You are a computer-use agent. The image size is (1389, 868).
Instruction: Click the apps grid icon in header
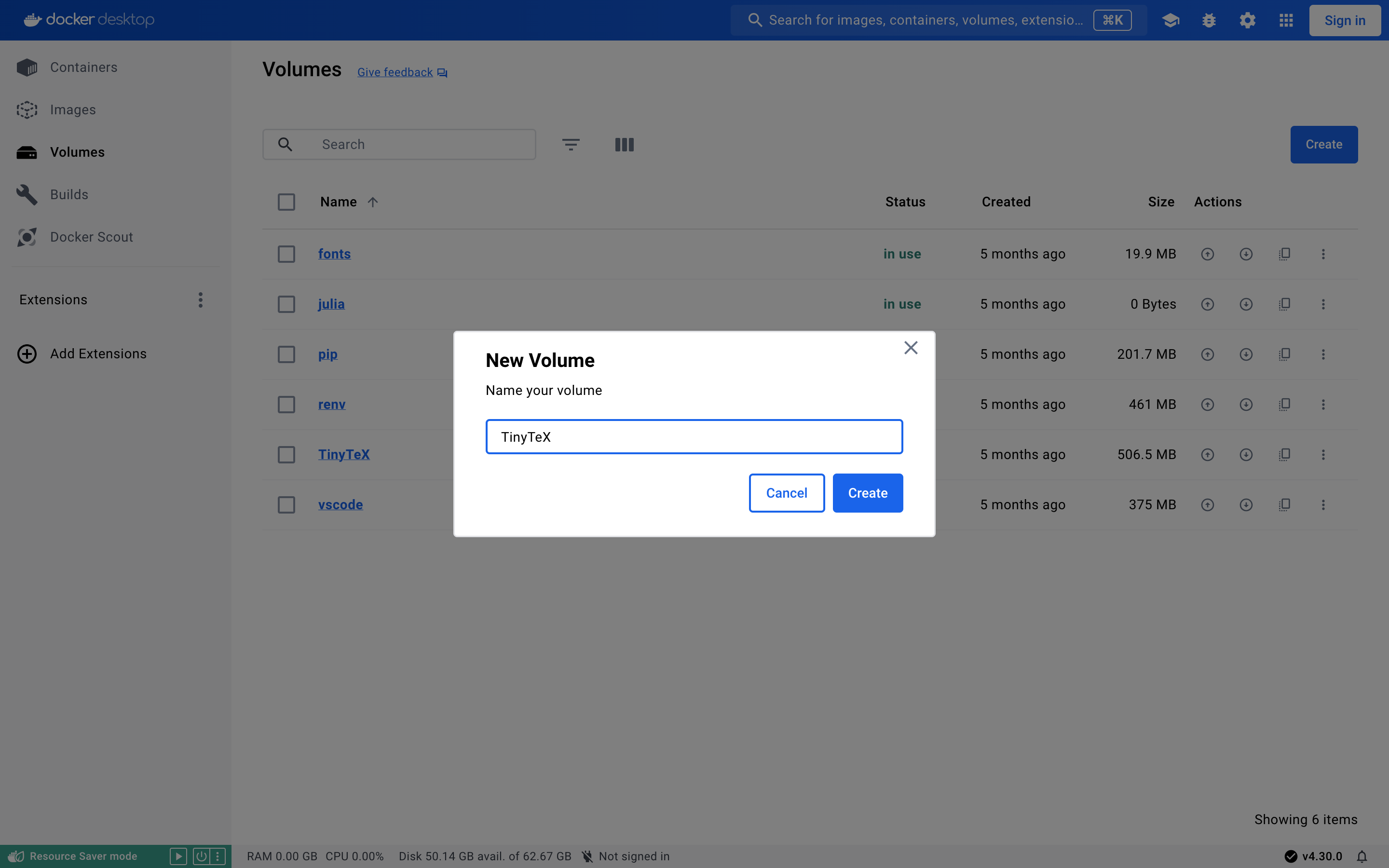coord(1286,21)
